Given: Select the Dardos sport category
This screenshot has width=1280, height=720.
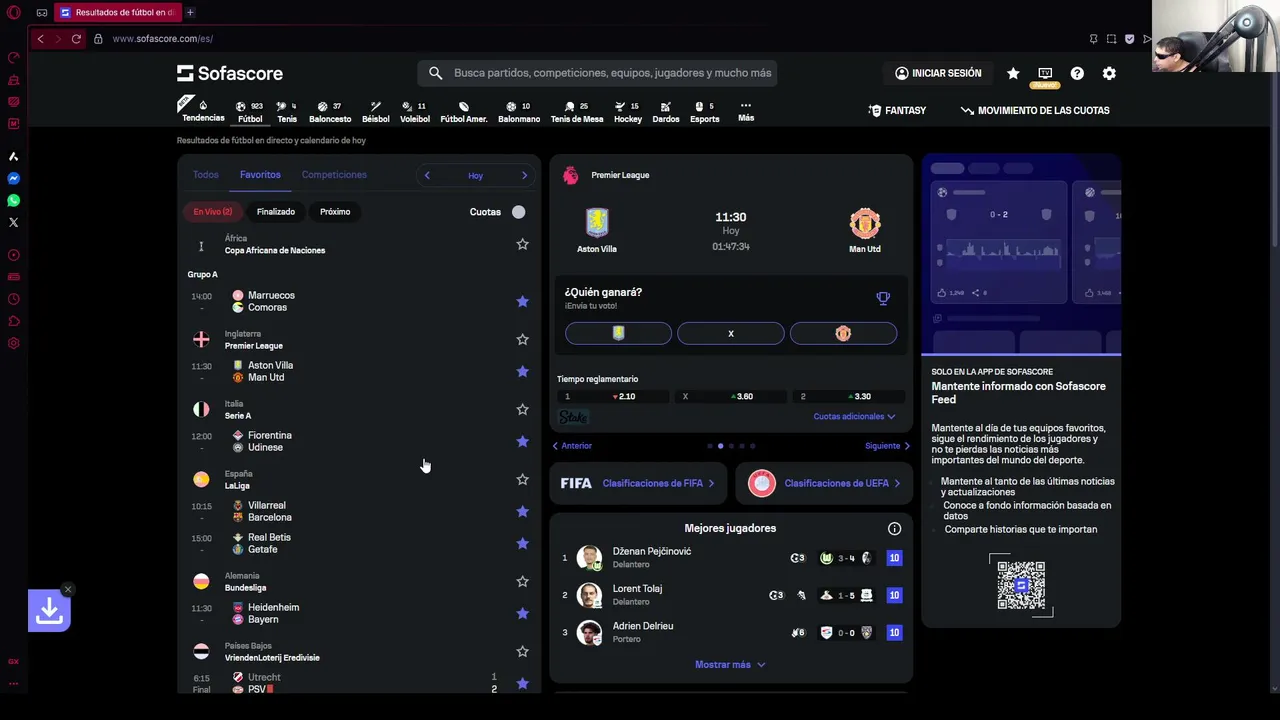Looking at the screenshot, I should (666, 111).
